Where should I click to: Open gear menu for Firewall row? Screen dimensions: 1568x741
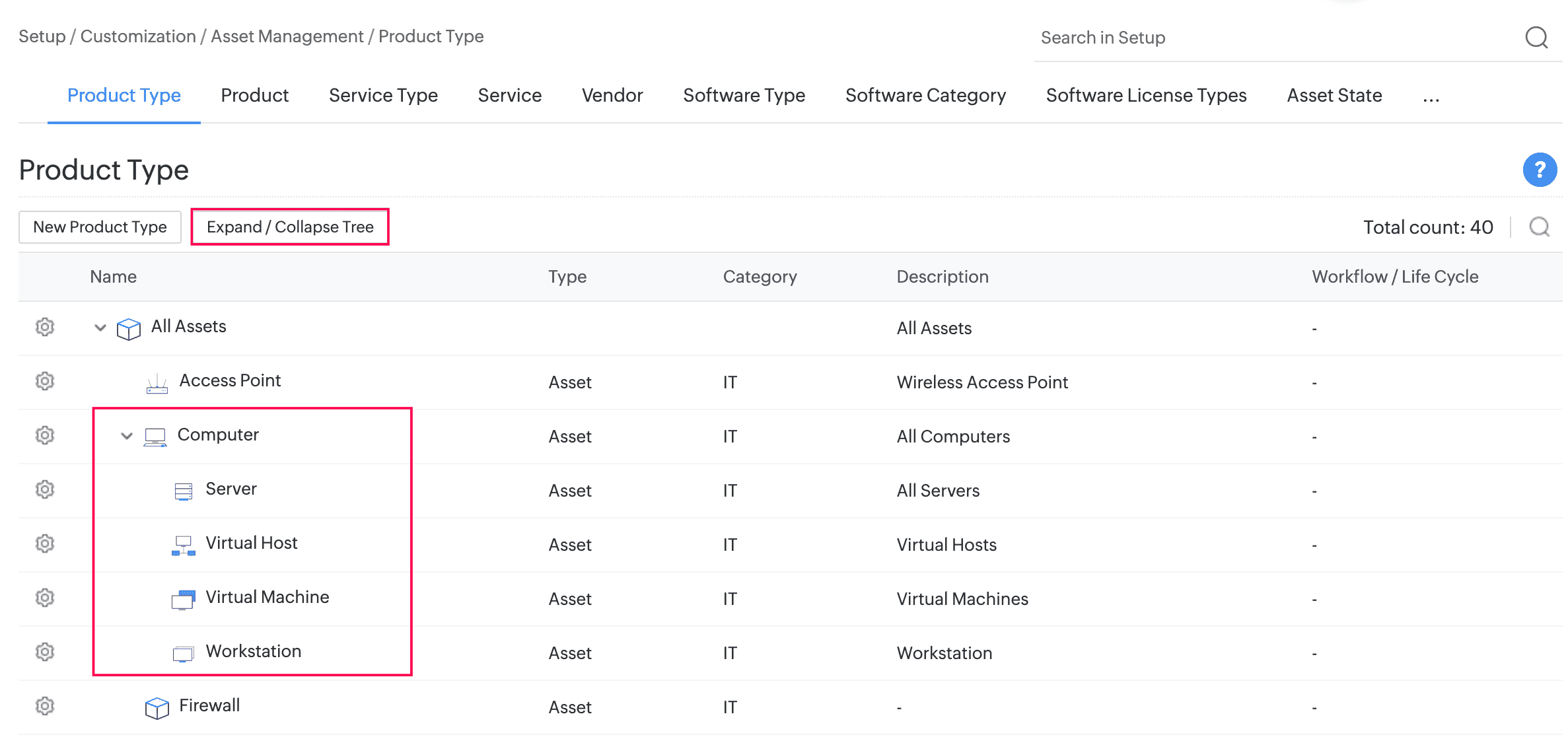click(x=45, y=706)
